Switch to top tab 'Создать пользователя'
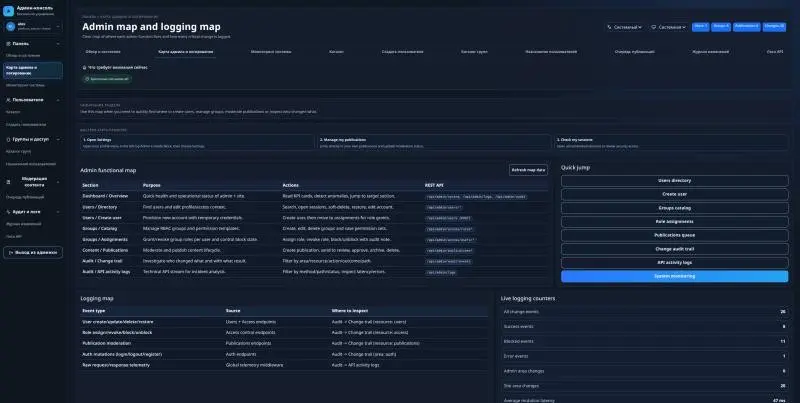 tap(403, 52)
